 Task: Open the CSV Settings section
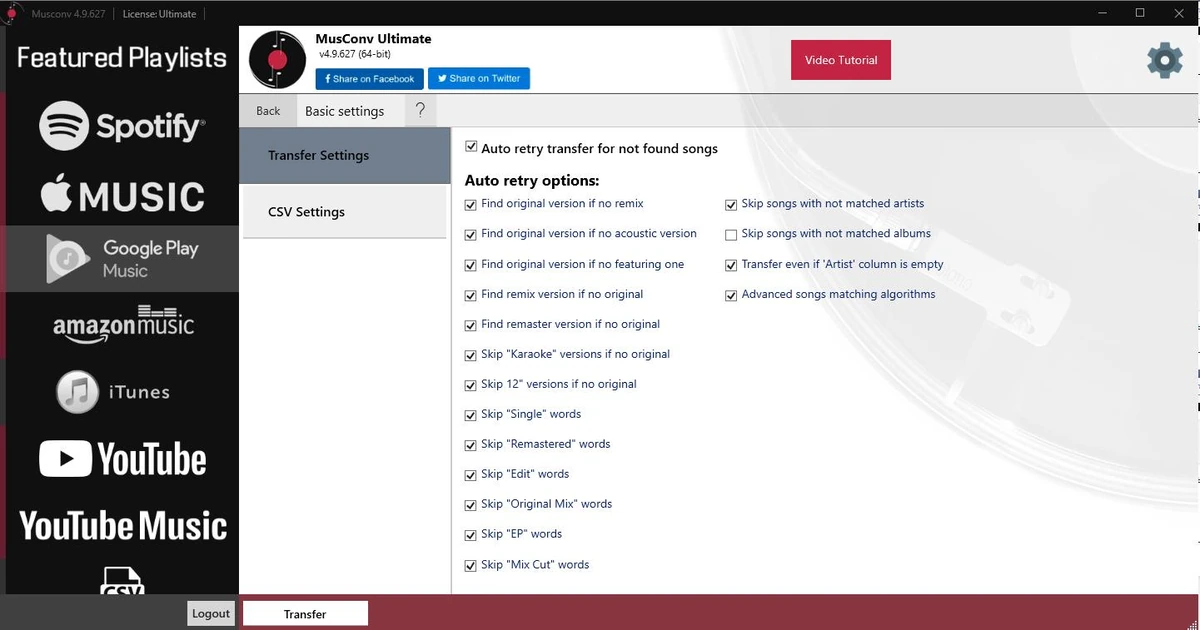coord(344,212)
